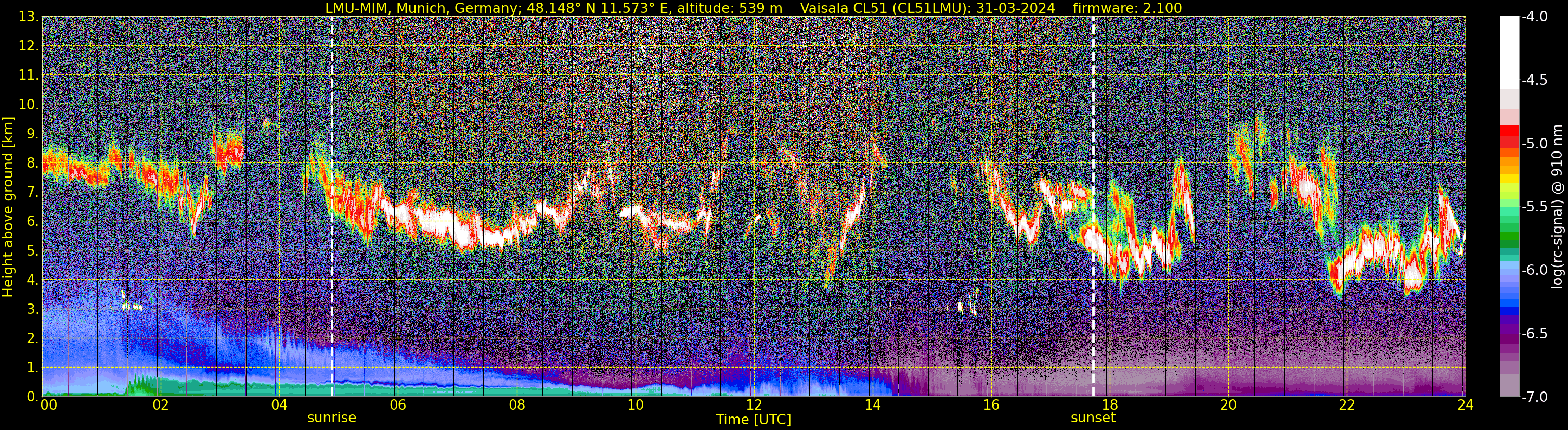1568x430 pixels.
Task: Click the time axis tick '00'
Action: (x=49, y=405)
